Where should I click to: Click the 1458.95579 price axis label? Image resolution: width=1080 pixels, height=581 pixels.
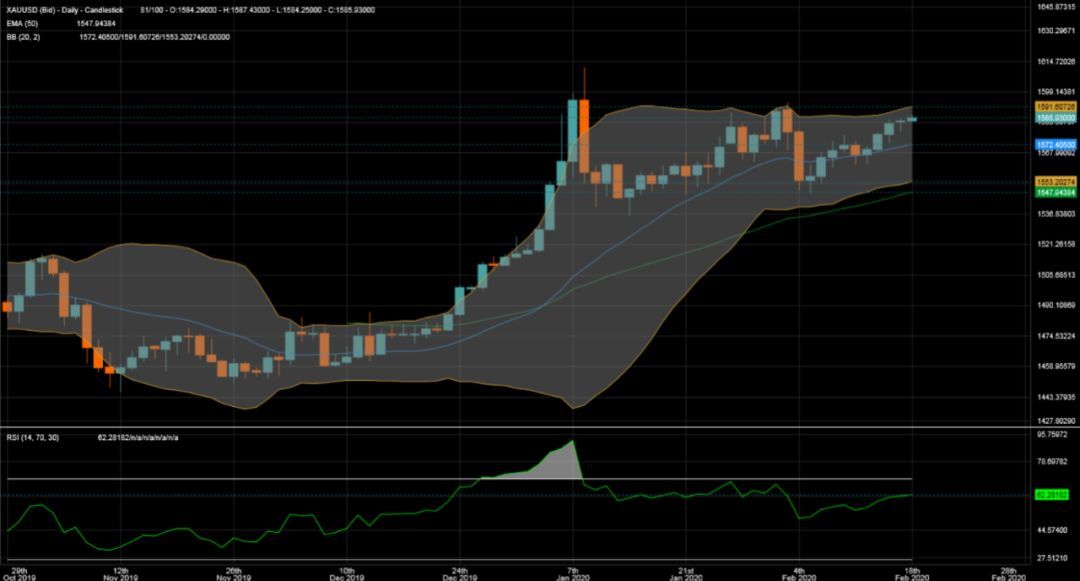tap(1056, 366)
